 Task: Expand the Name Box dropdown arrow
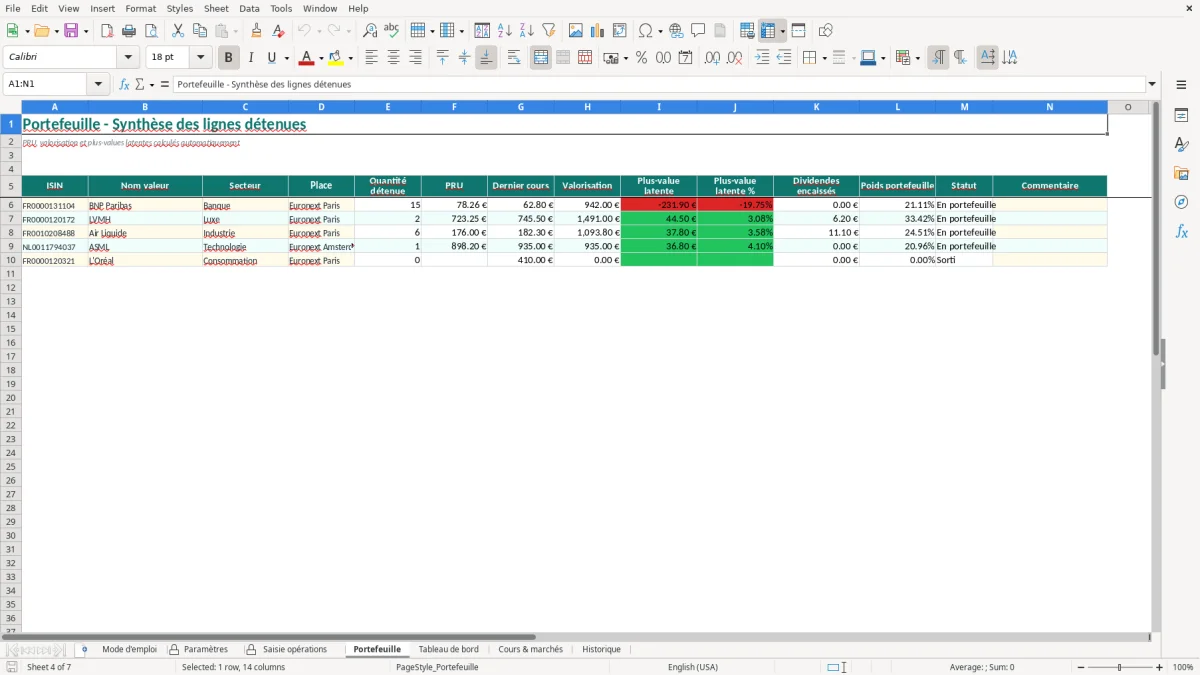98,84
